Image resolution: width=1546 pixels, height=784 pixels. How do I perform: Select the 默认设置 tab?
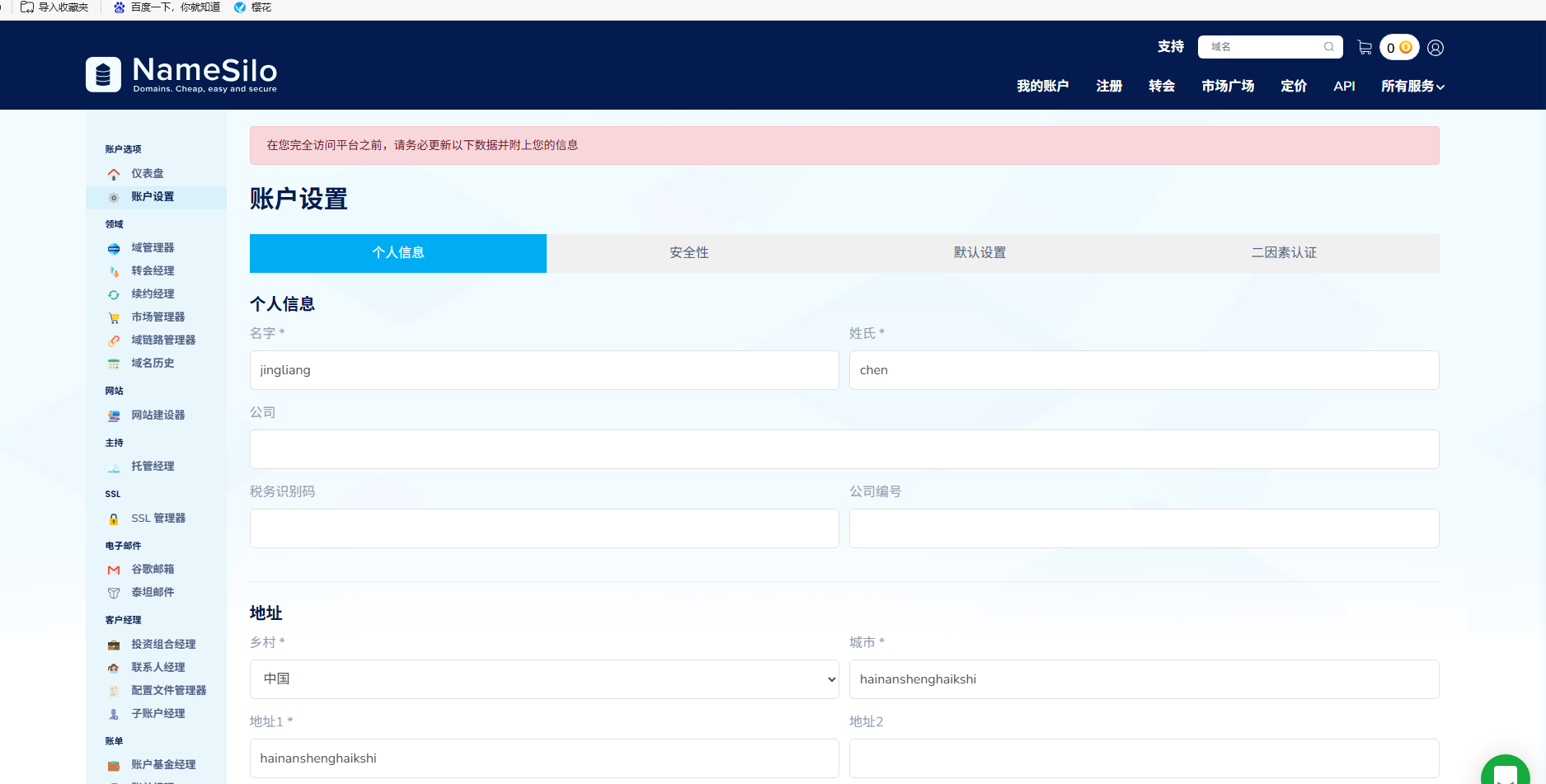pos(980,253)
